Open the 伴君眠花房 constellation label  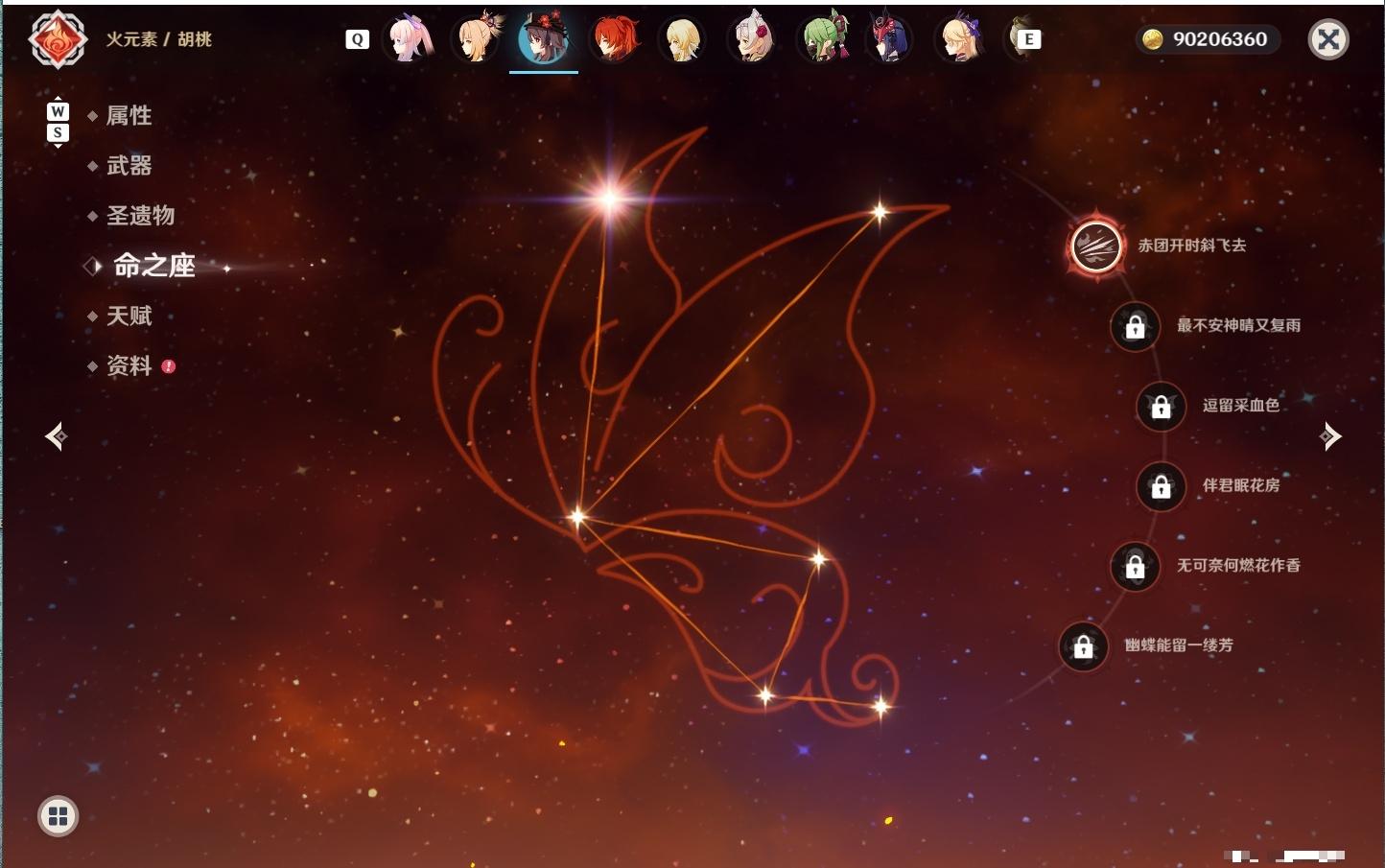coord(1241,485)
